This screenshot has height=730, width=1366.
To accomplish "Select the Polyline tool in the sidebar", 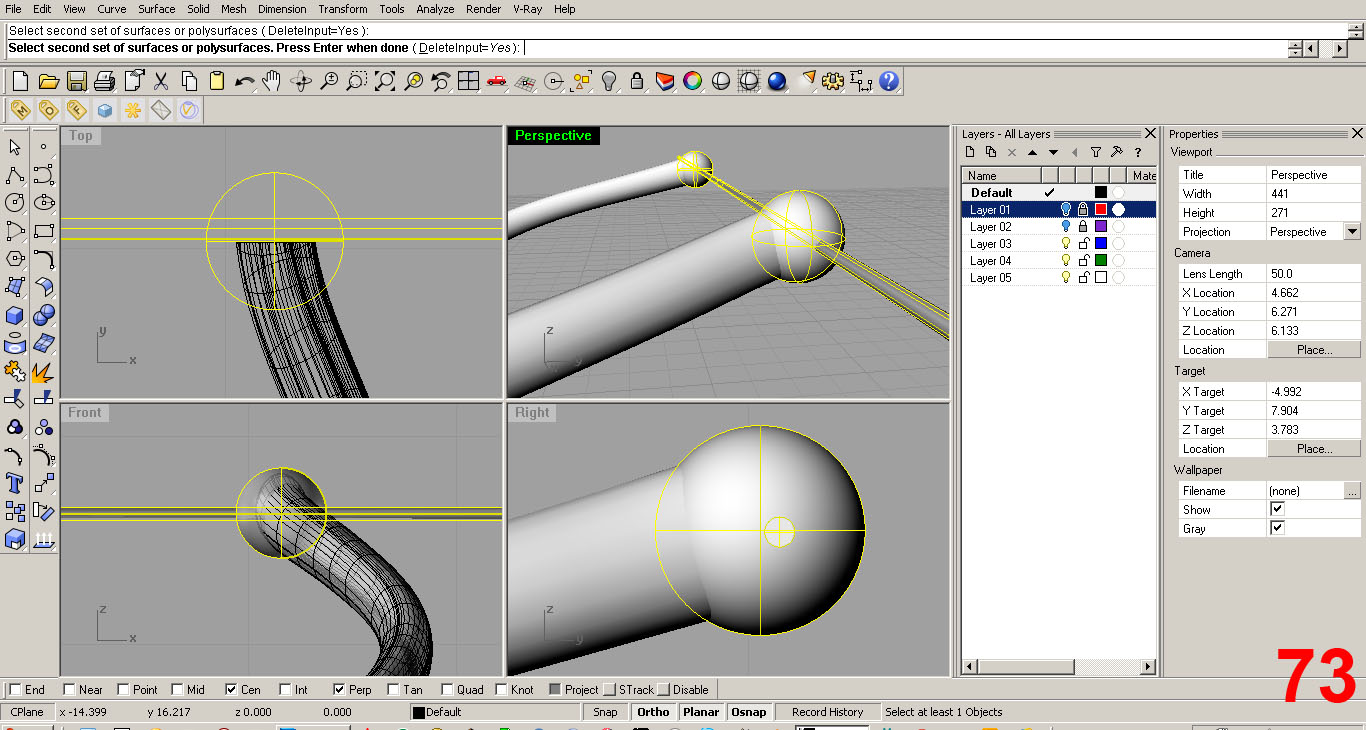I will pos(15,175).
